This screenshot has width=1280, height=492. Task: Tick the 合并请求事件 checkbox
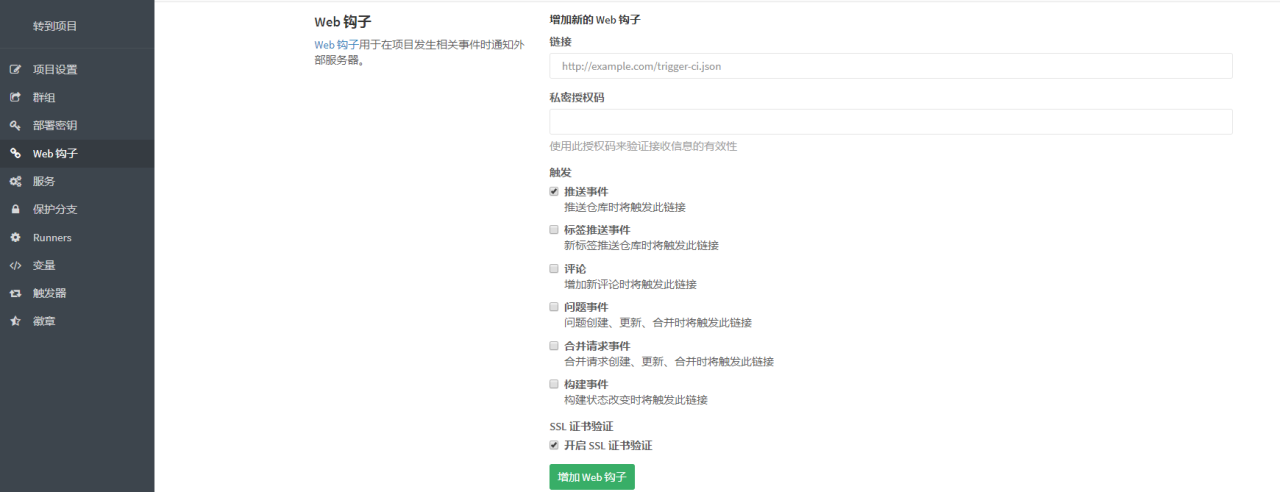554,345
